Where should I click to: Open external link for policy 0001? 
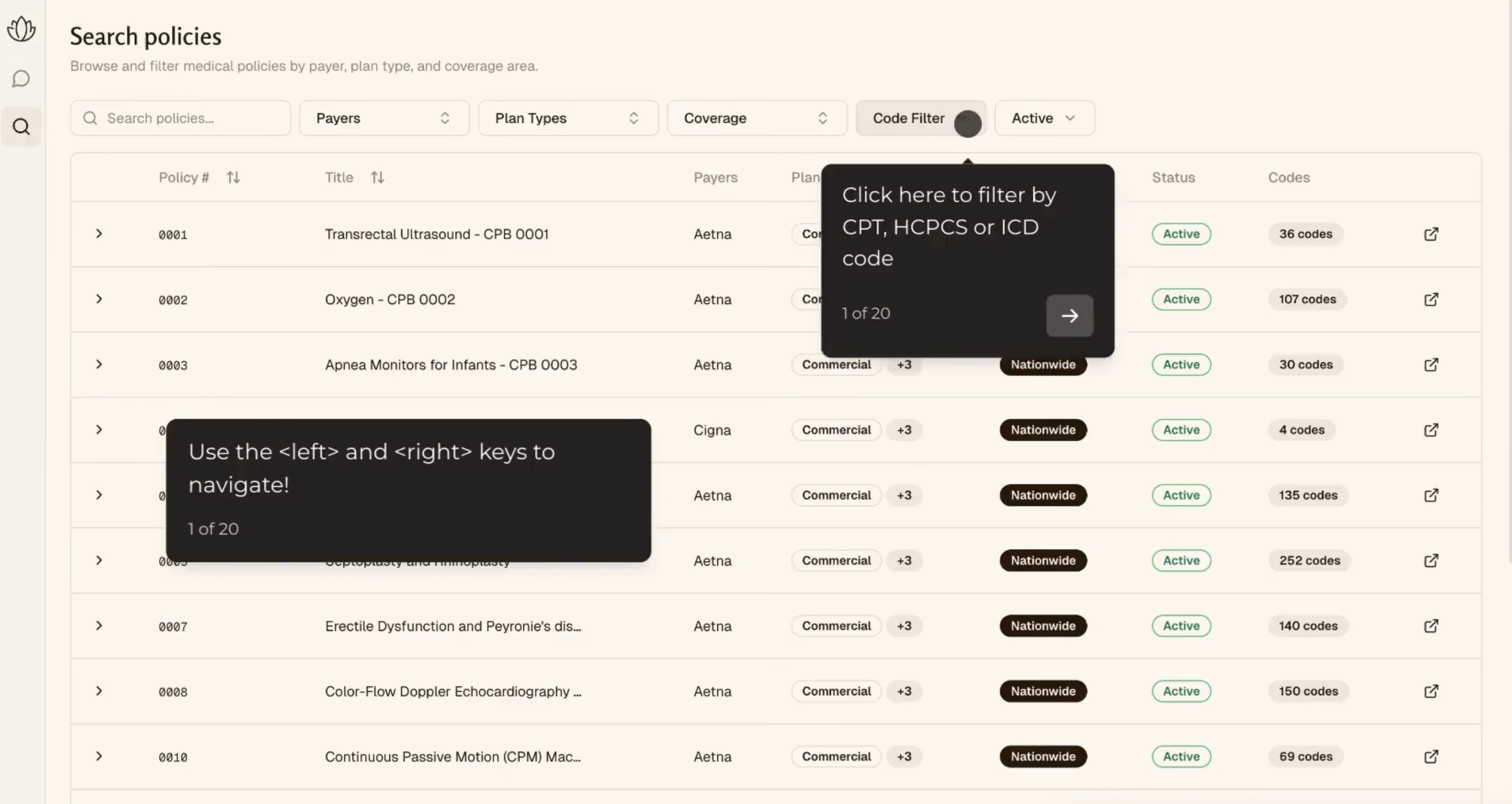[x=1431, y=234]
